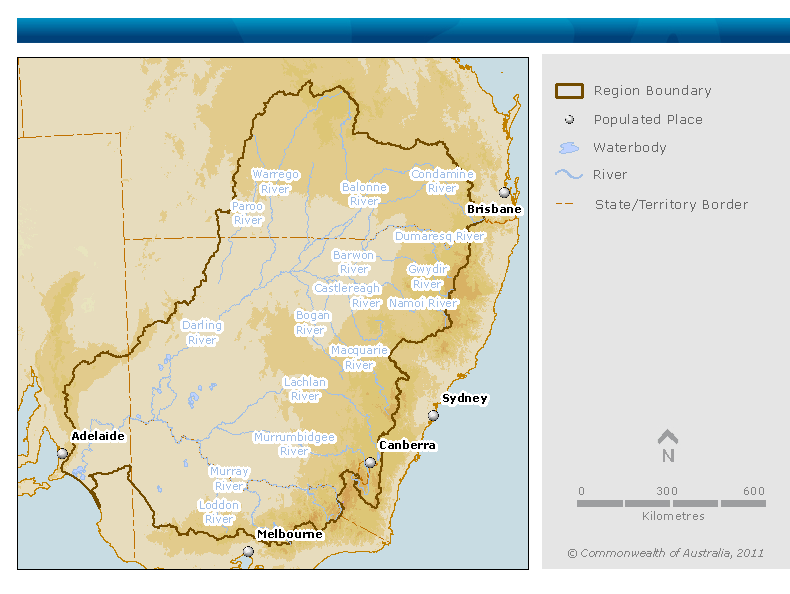Viewport: 790px width, 594px height.
Task: Select the Loddon River label
Action: point(219,512)
